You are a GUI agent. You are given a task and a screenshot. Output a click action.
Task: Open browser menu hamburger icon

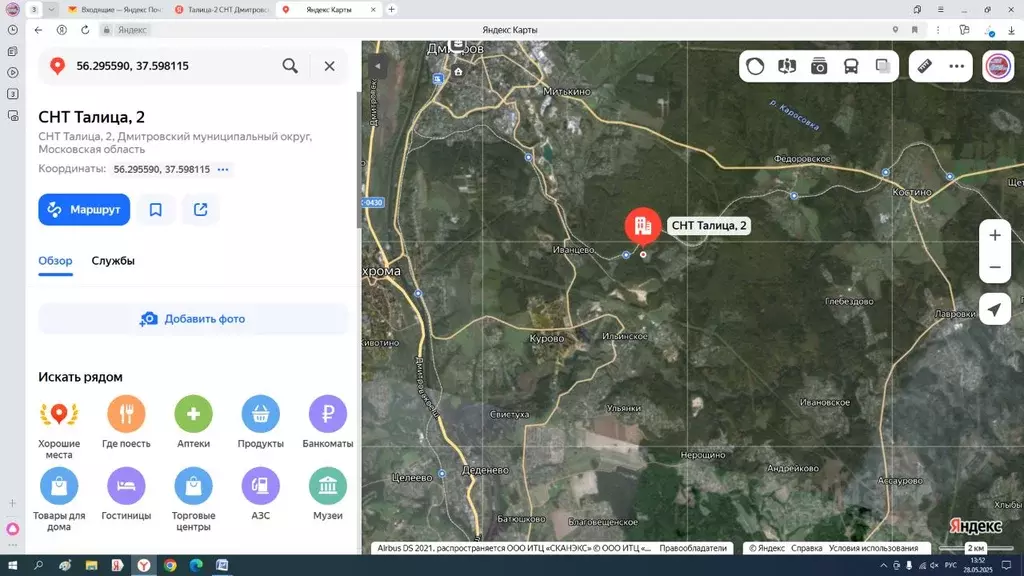pos(940,10)
